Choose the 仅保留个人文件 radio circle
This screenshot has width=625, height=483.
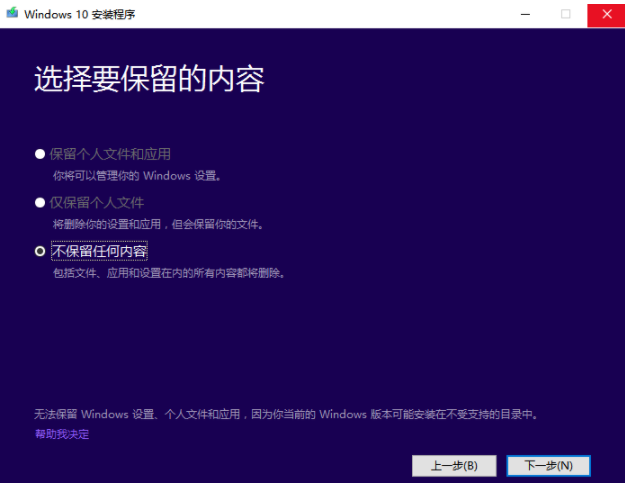coord(40,203)
